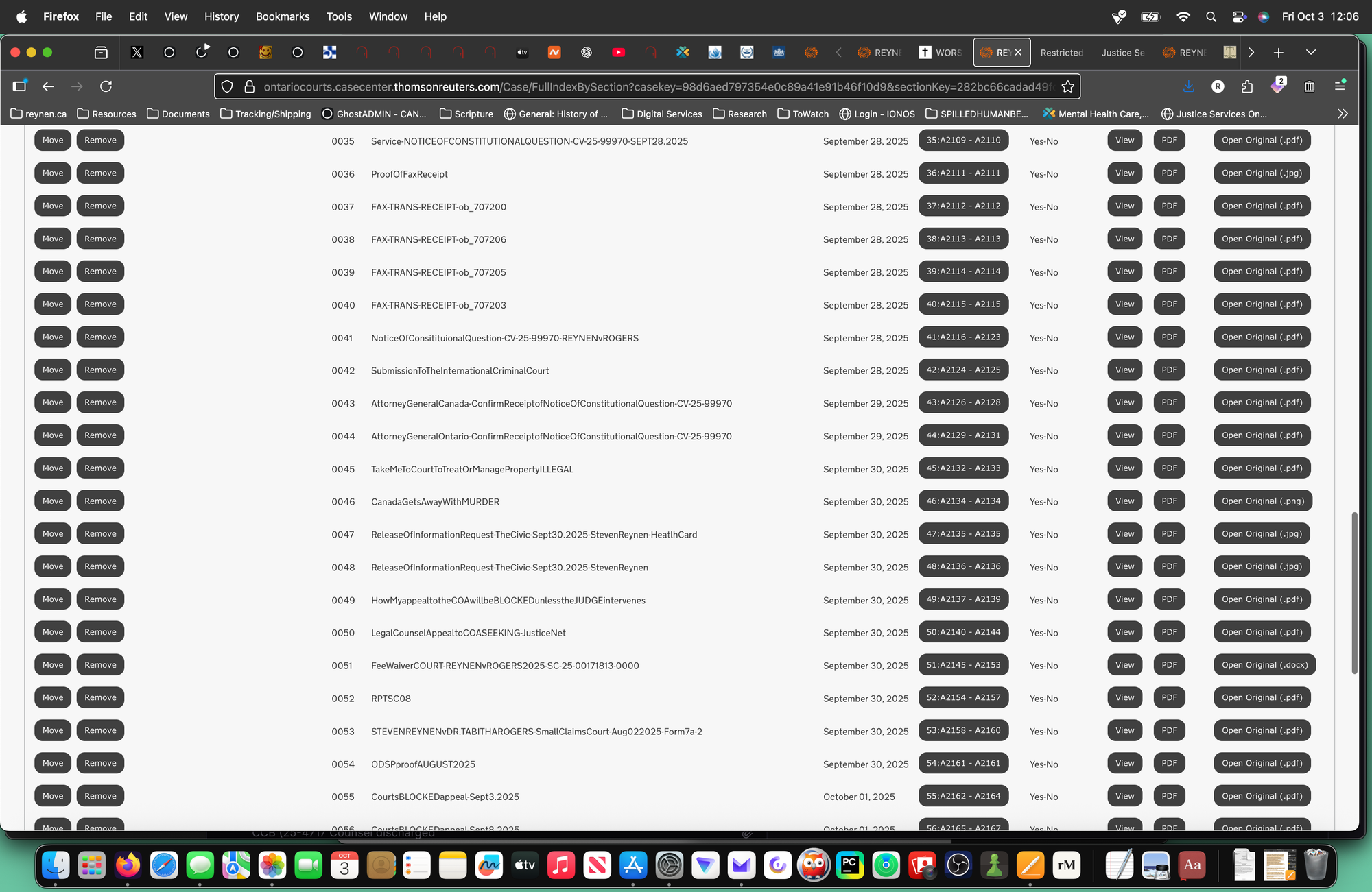Click the 45:A2132 - A2133 page range button
This screenshot has width=1372, height=892.
963,468
